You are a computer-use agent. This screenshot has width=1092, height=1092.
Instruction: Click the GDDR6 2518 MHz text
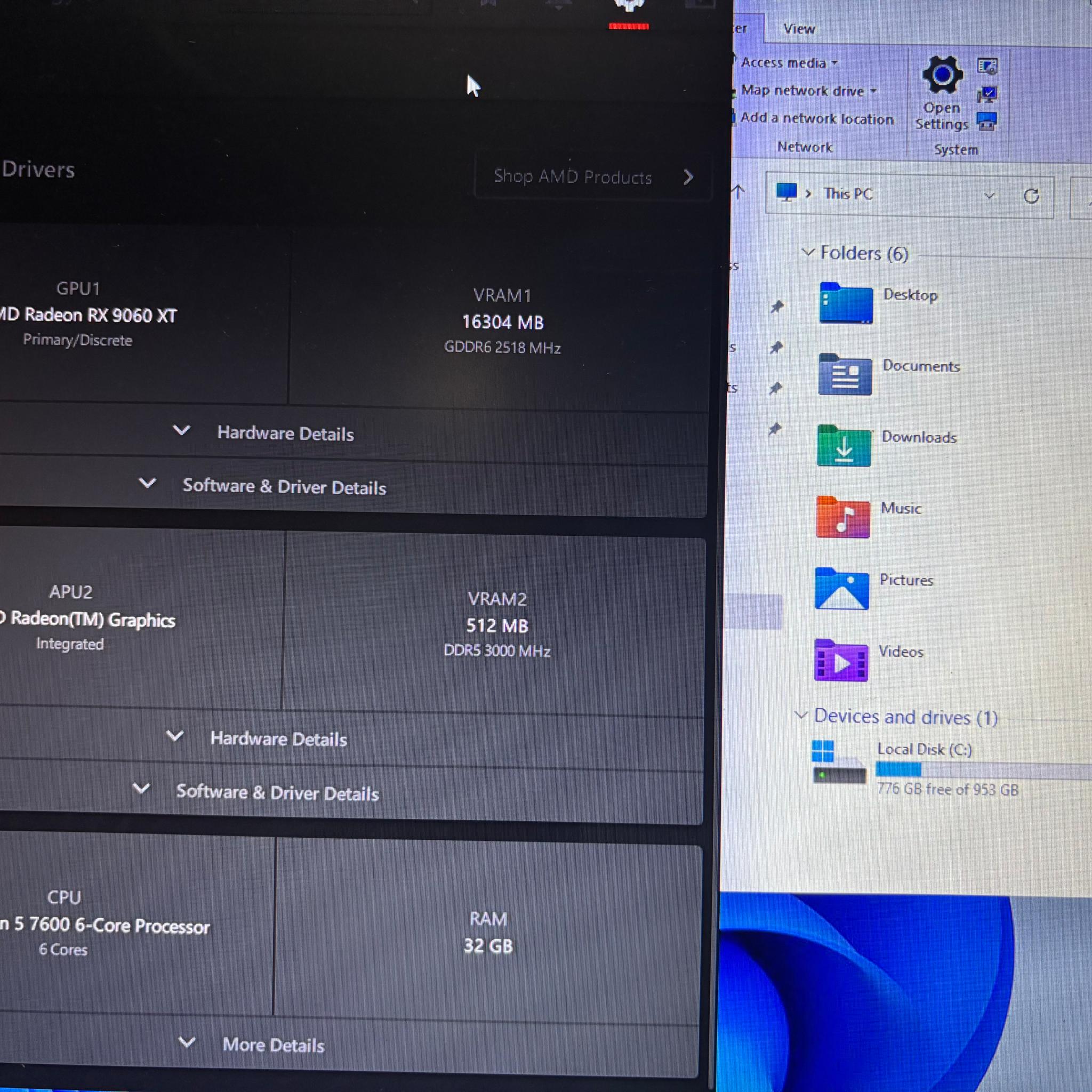502,347
